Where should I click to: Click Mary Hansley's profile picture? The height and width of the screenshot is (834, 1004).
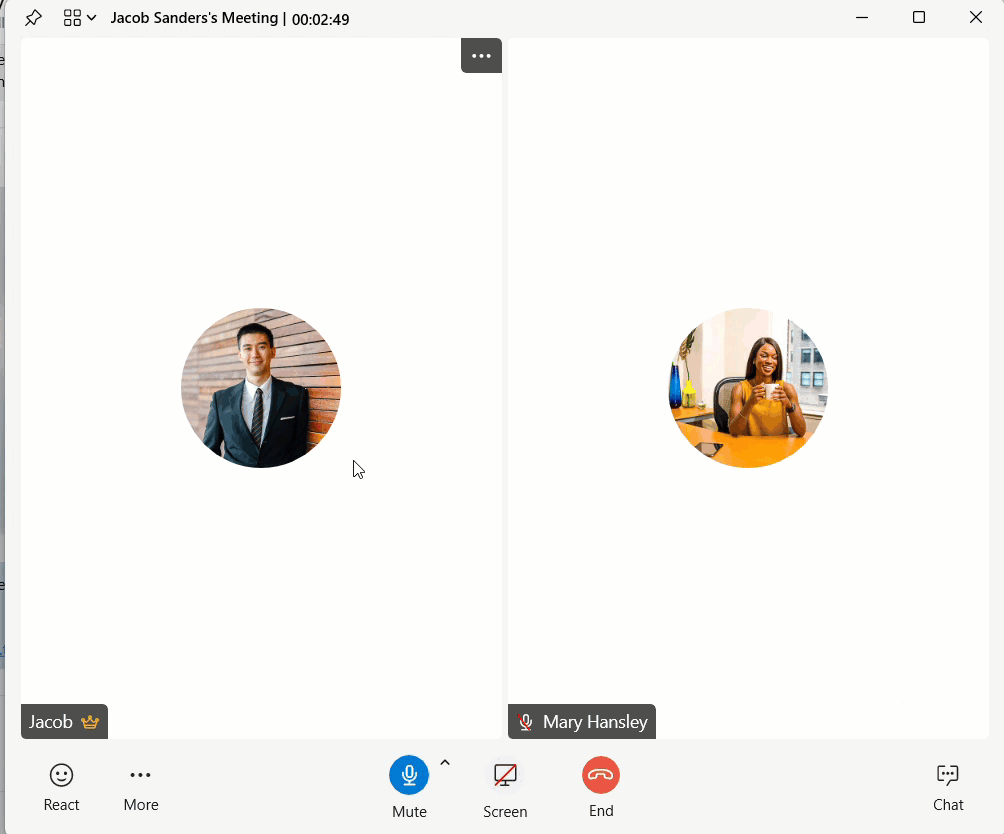click(748, 388)
